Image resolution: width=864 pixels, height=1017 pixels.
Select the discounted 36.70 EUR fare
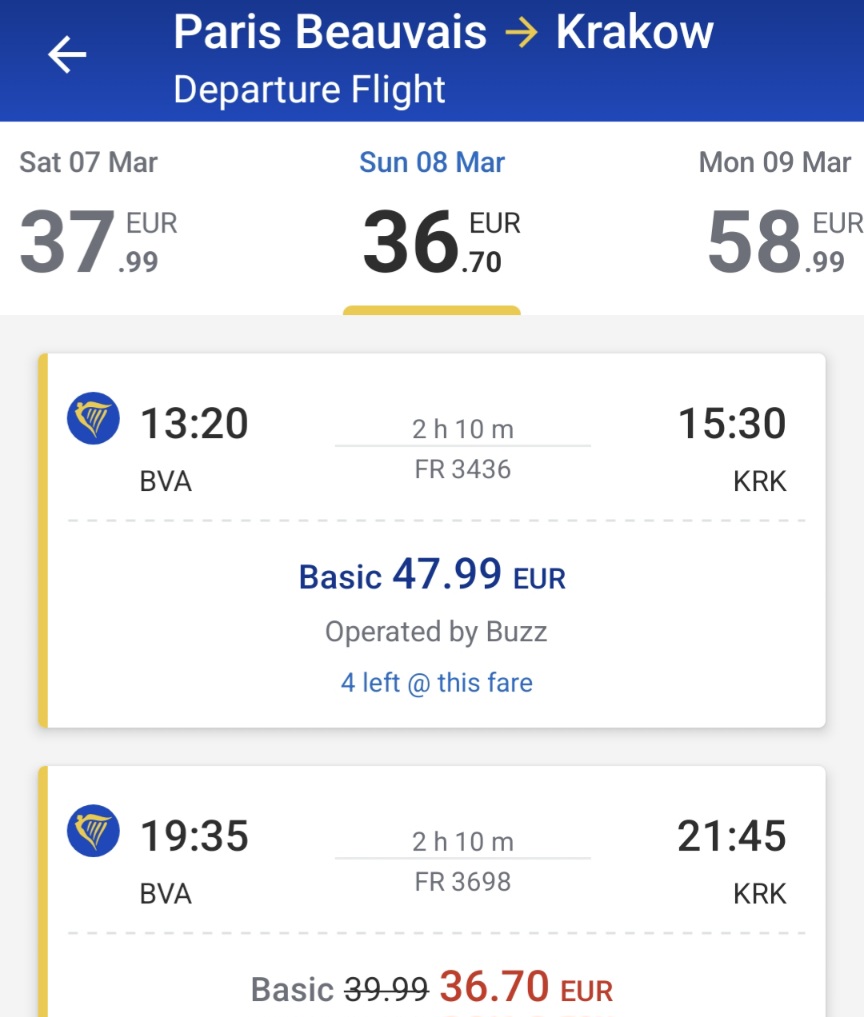pos(526,987)
